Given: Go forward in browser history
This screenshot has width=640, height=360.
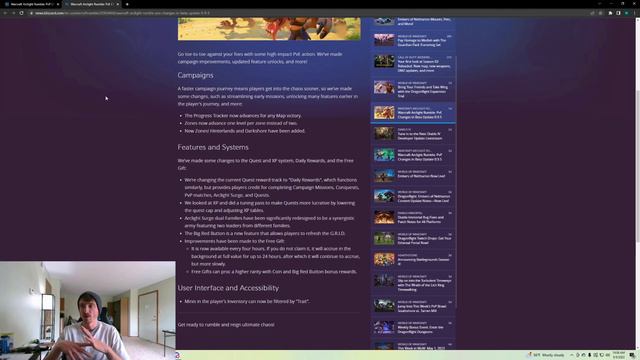Looking at the screenshot, I should pyautogui.click(x=13, y=13).
